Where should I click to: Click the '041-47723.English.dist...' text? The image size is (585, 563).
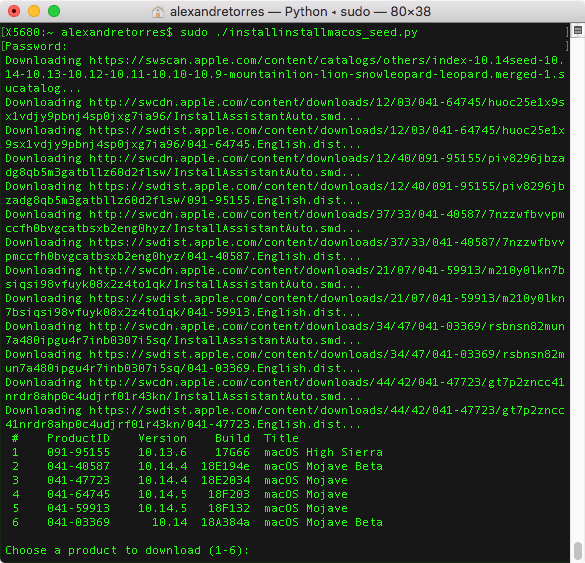point(273,424)
